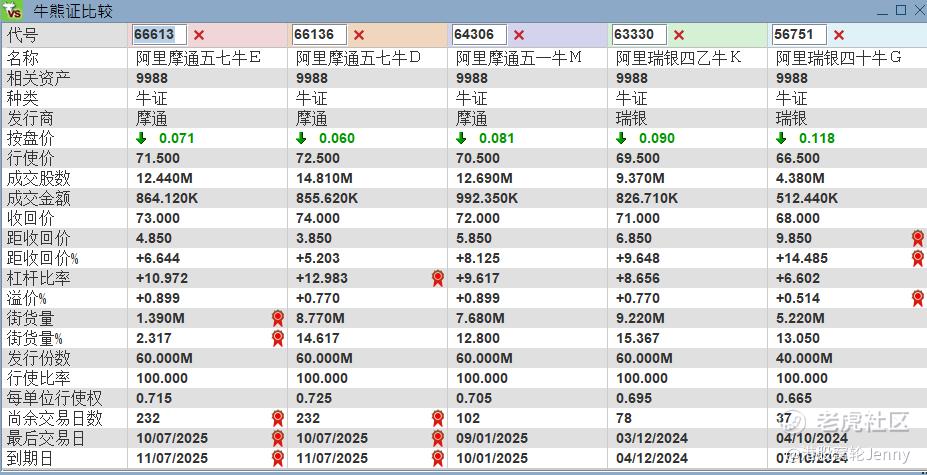This screenshot has height=475, width=927.
Task: Click the VS app icon in title bar
Action: tap(12, 11)
